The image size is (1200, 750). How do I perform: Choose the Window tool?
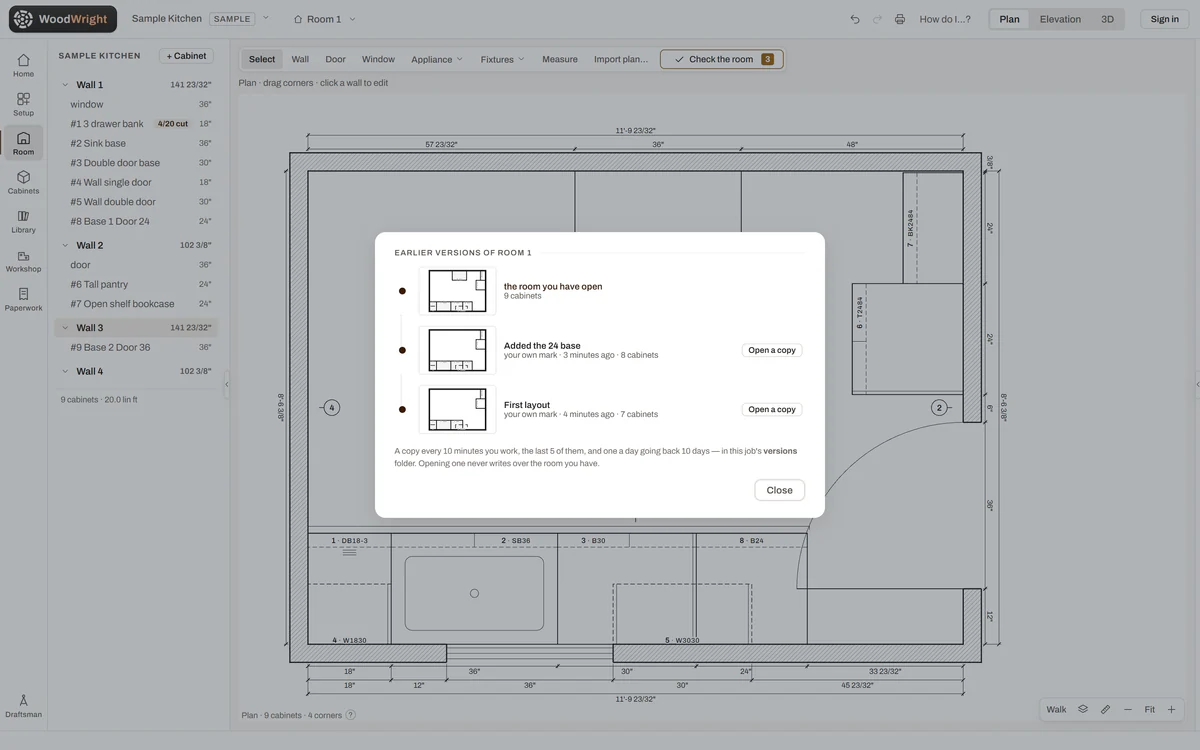point(378,59)
